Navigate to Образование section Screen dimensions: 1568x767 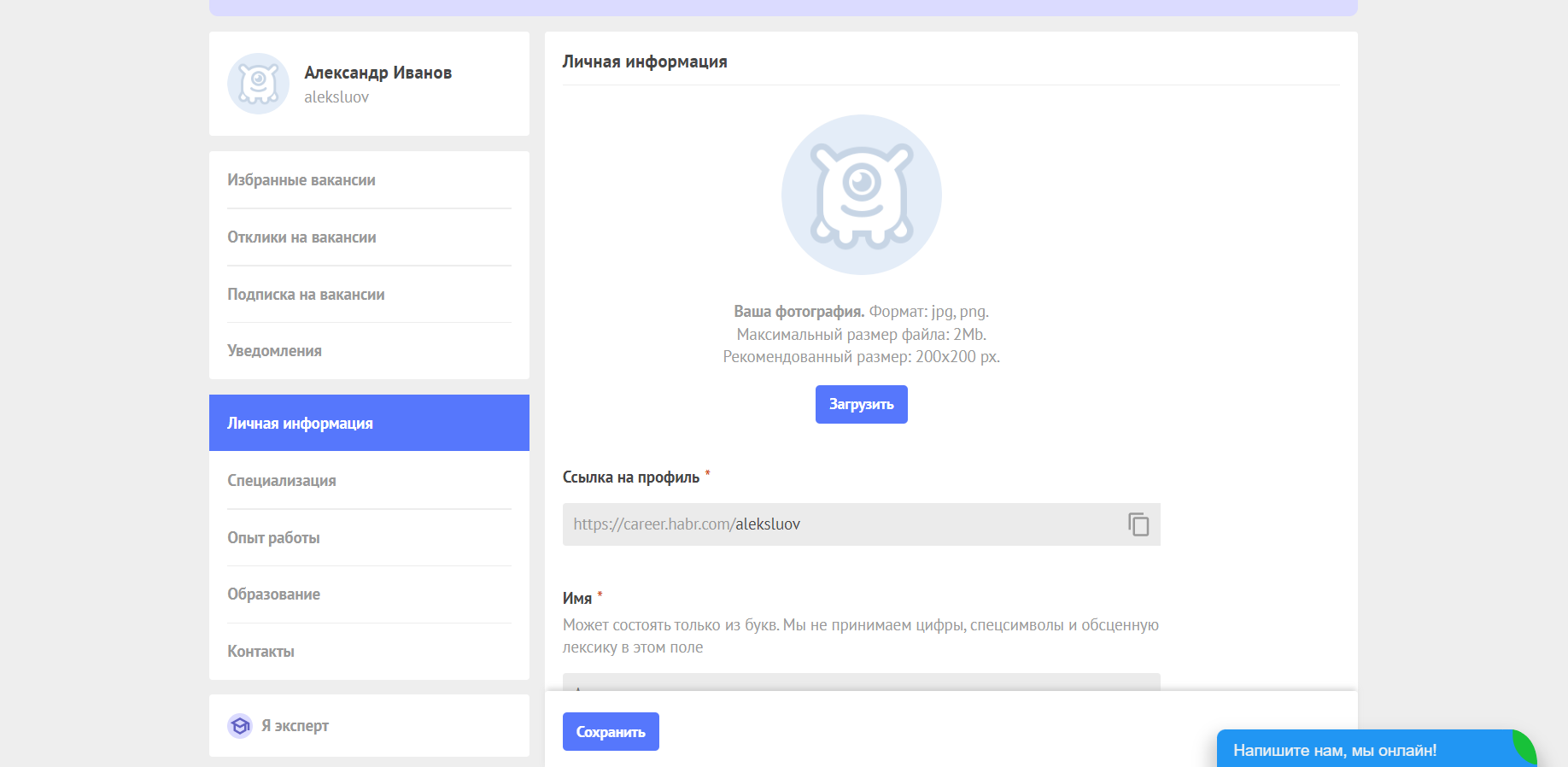point(273,594)
